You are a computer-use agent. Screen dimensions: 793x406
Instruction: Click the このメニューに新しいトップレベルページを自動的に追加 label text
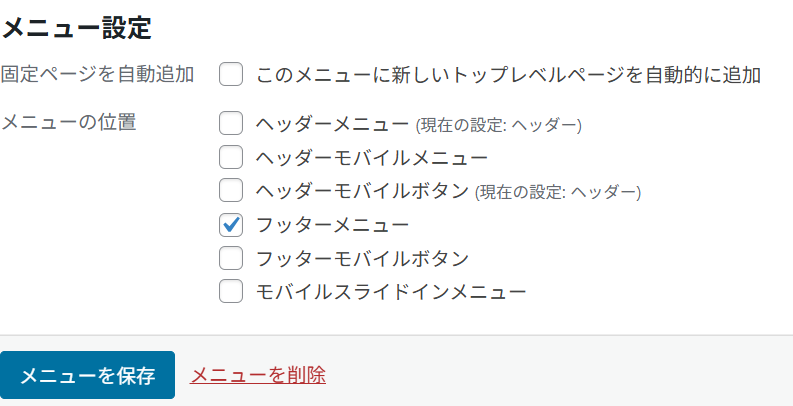[x=509, y=75]
